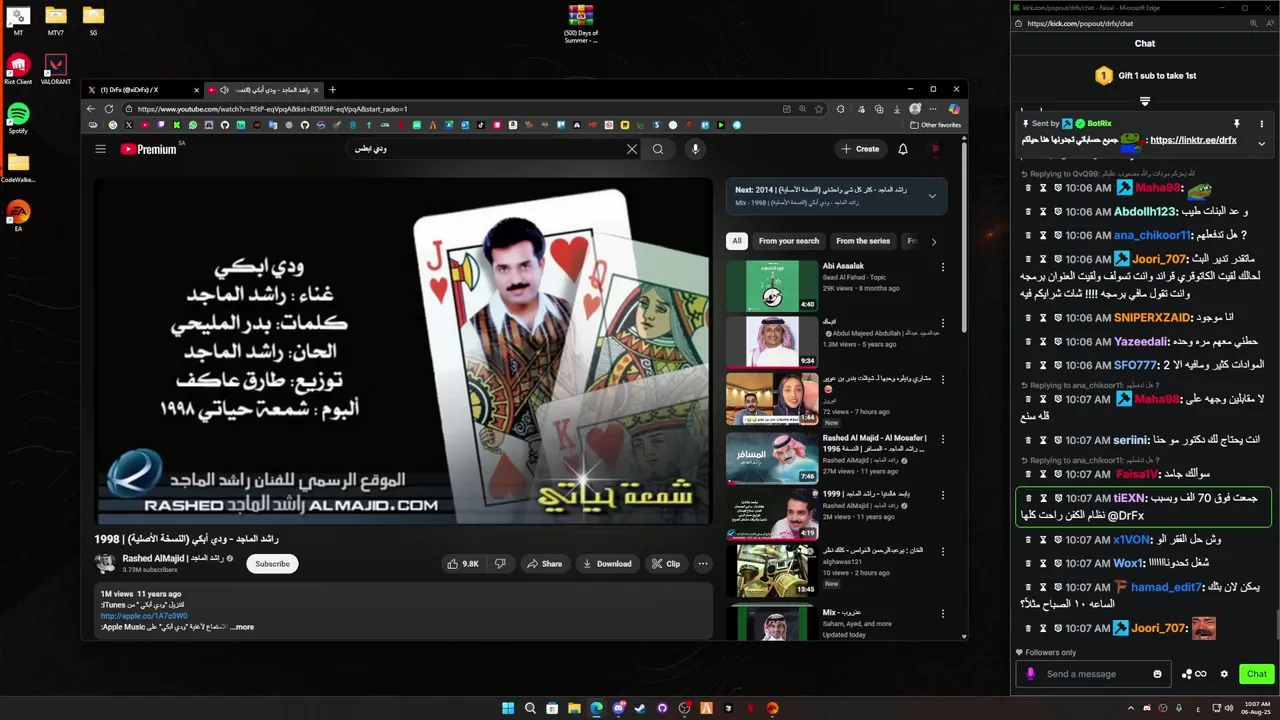This screenshot has width=1280, height=720.
Task: Click username SNIPERXZAID in chat
Action: 1152,318
